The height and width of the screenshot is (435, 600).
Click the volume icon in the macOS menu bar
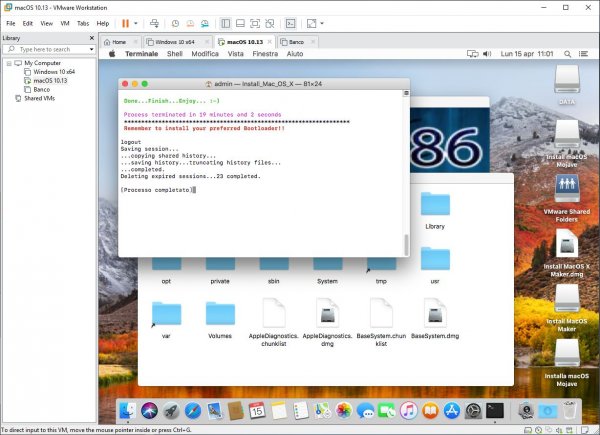[x=487, y=54]
